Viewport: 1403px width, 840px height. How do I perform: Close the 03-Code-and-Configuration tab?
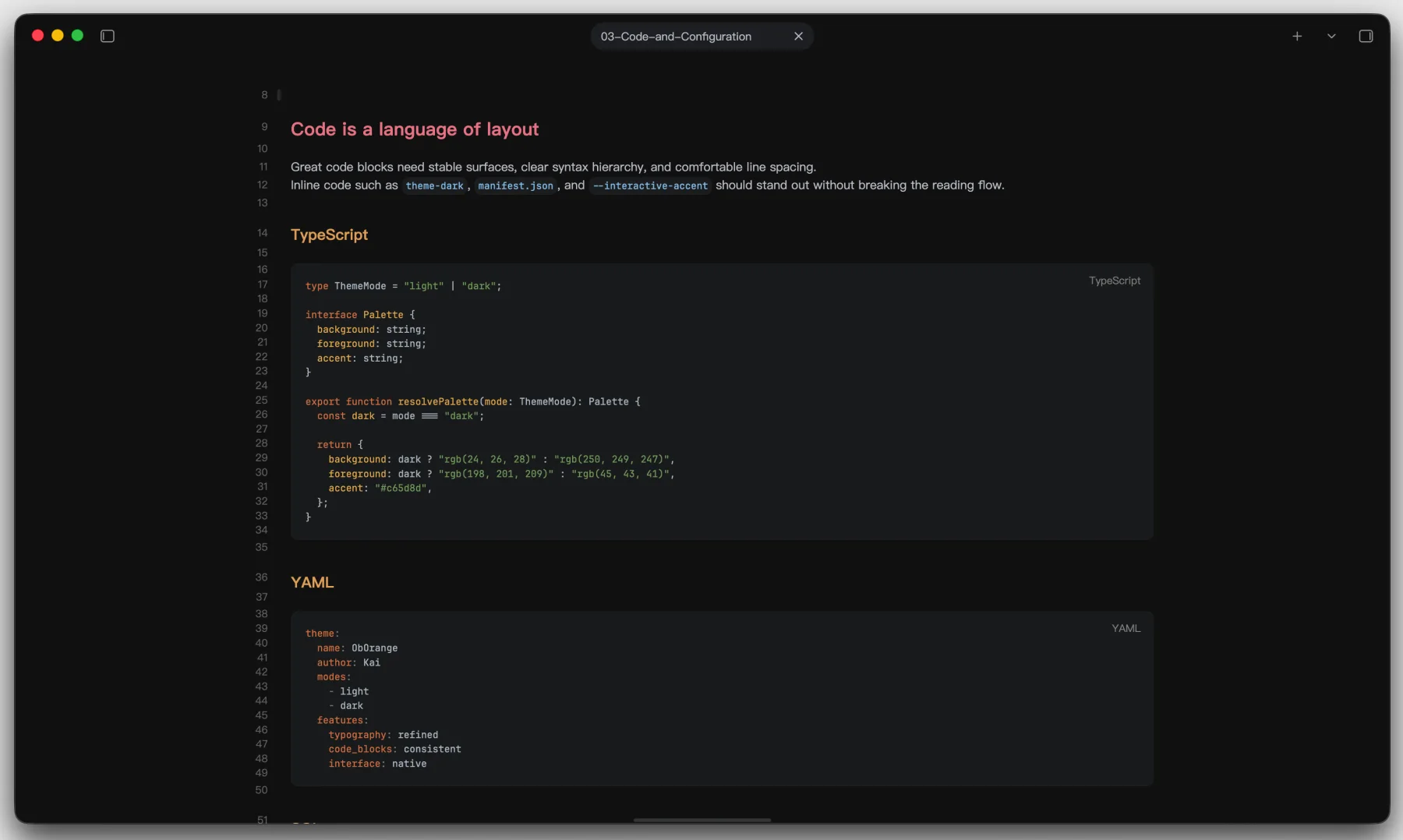coord(798,36)
